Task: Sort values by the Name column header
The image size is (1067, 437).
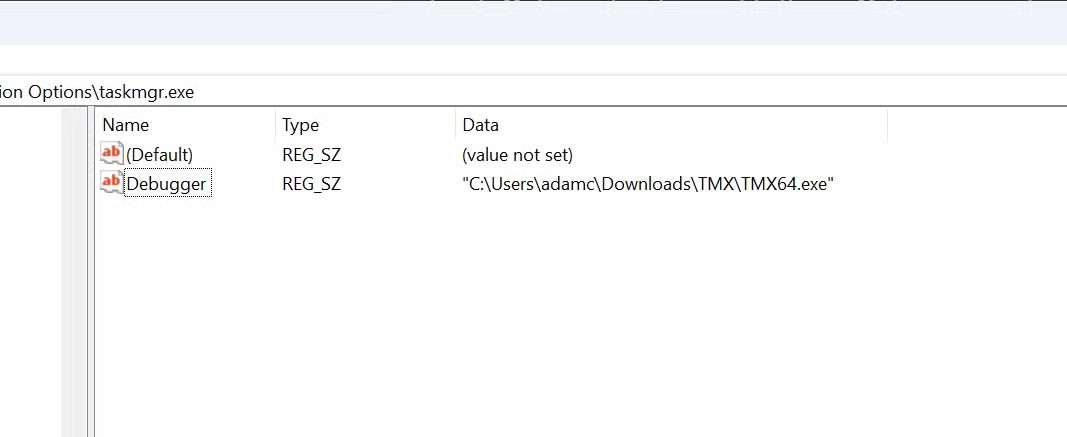Action: 186,125
